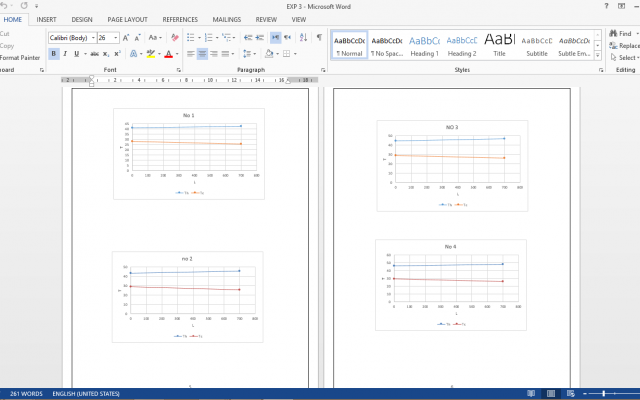Image resolution: width=640 pixels, height=400 pixels.
Task: Increase paragraph indent
Action: tap(260, 38)
